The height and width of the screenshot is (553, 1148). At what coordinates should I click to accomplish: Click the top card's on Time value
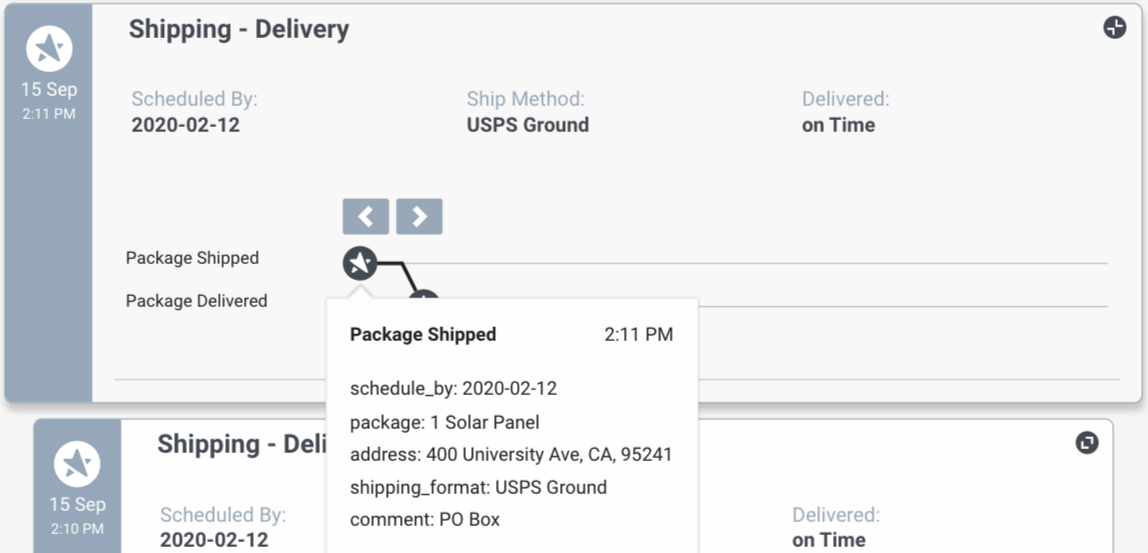coord(838,125)
